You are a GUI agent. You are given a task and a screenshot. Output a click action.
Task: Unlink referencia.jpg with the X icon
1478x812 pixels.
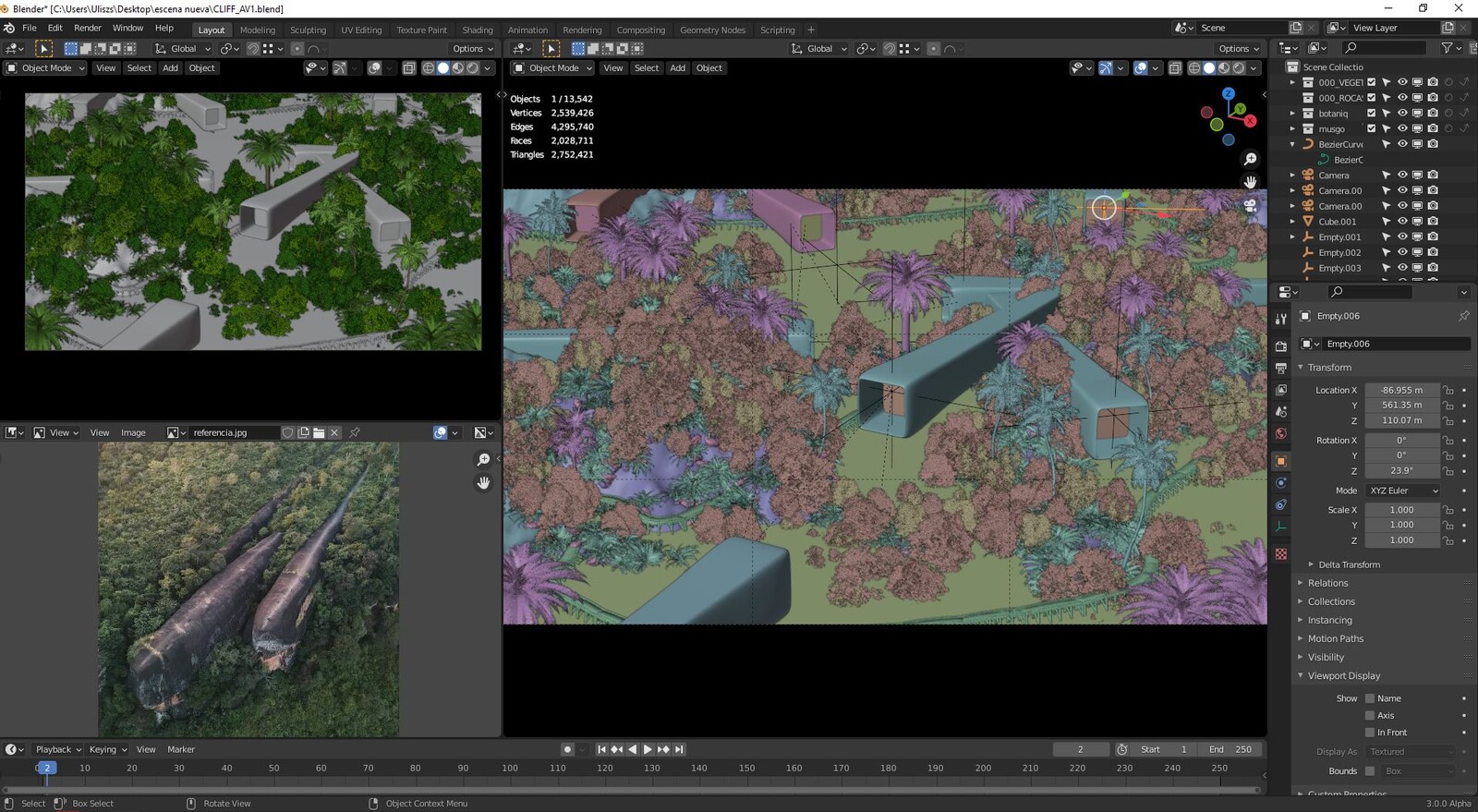pos(334,432)
